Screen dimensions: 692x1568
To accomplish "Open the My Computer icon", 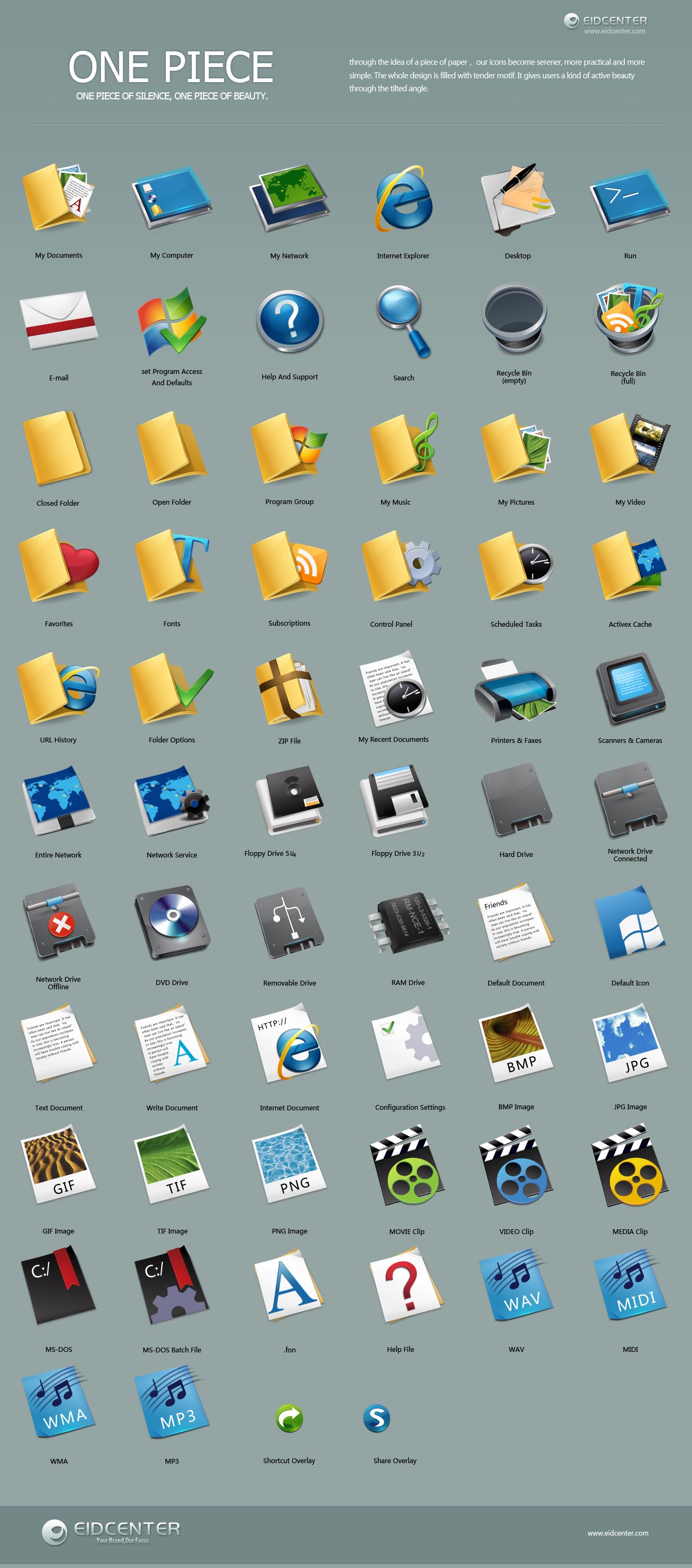I will click(x=172, y=197).
